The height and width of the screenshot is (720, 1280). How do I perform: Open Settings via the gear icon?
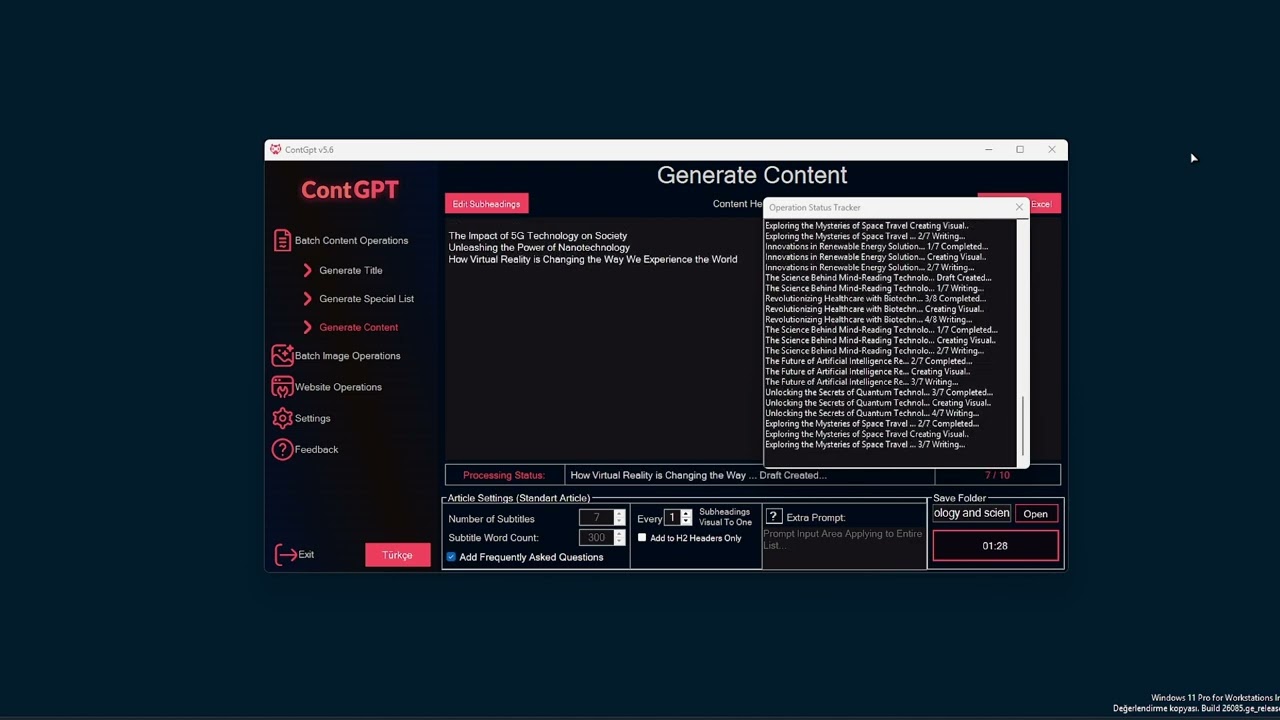point(282,418)
